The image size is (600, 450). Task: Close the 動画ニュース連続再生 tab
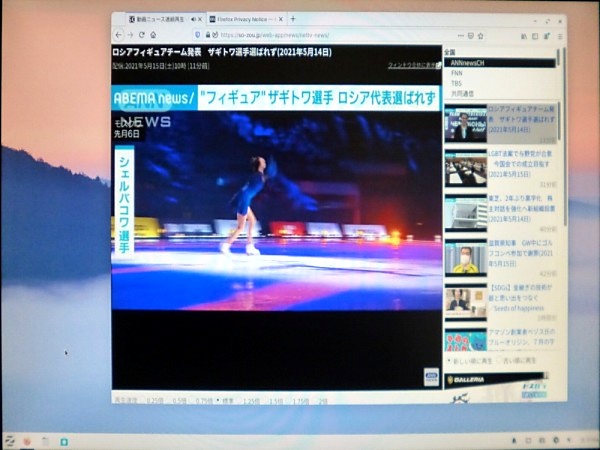(x=200, y=19)
